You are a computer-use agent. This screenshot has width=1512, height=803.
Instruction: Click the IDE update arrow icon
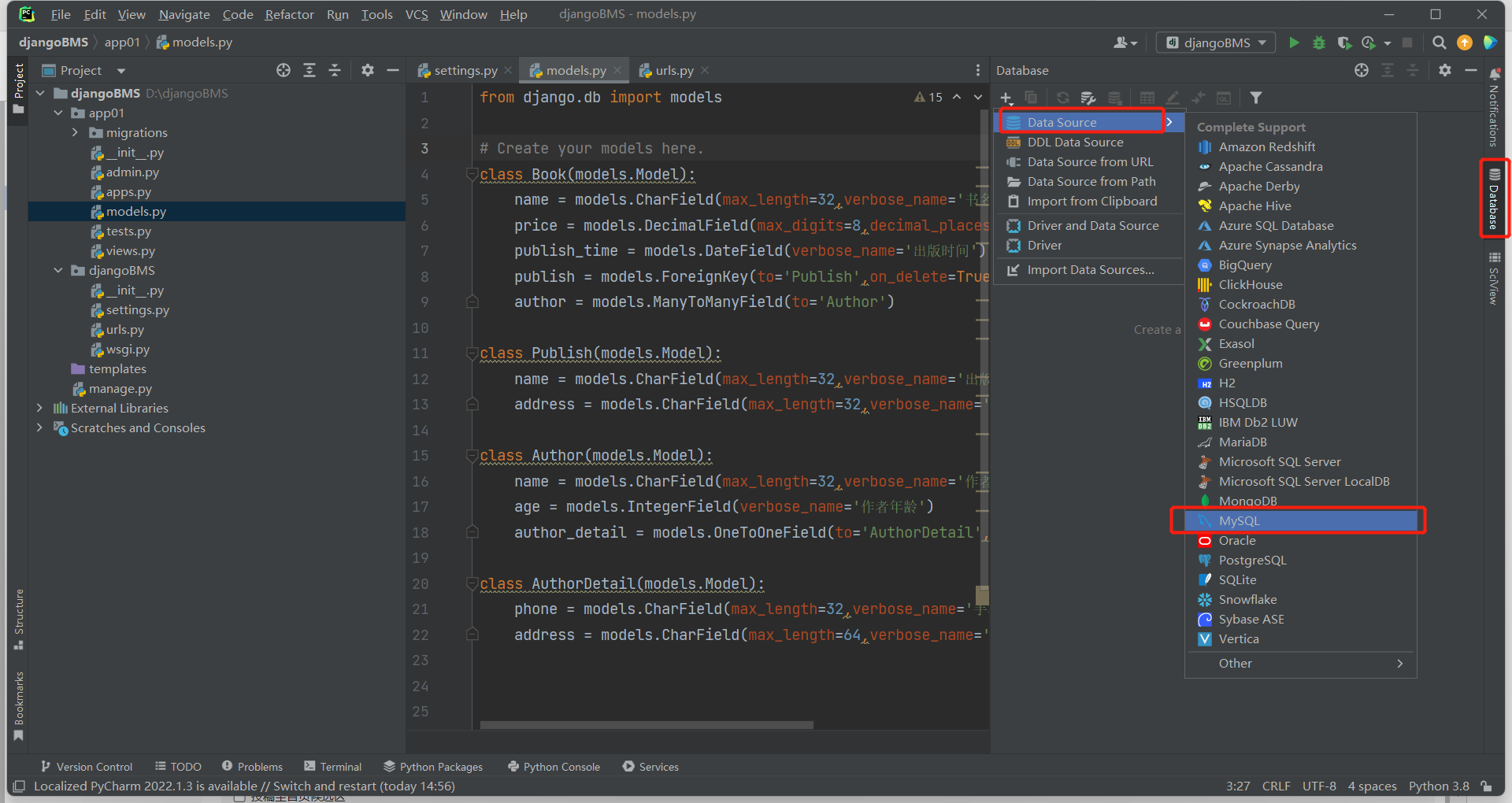tap(1465, 43)
